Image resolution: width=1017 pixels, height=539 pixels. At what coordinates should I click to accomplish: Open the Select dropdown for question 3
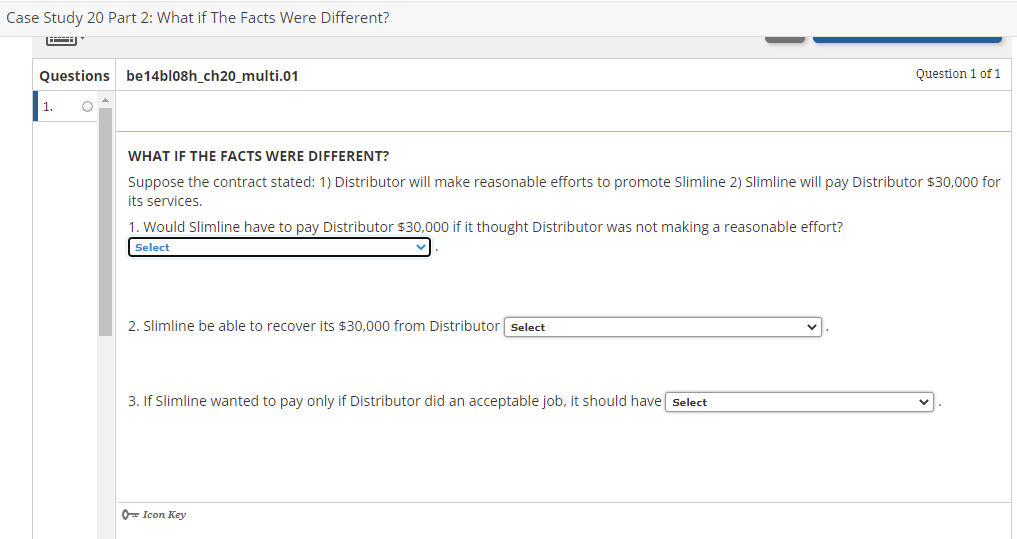[799, 402]
